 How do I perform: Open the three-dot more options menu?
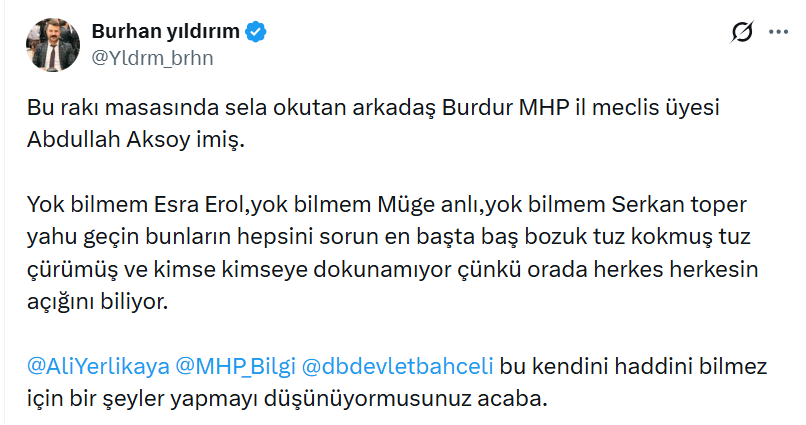[x=777, y=34]
